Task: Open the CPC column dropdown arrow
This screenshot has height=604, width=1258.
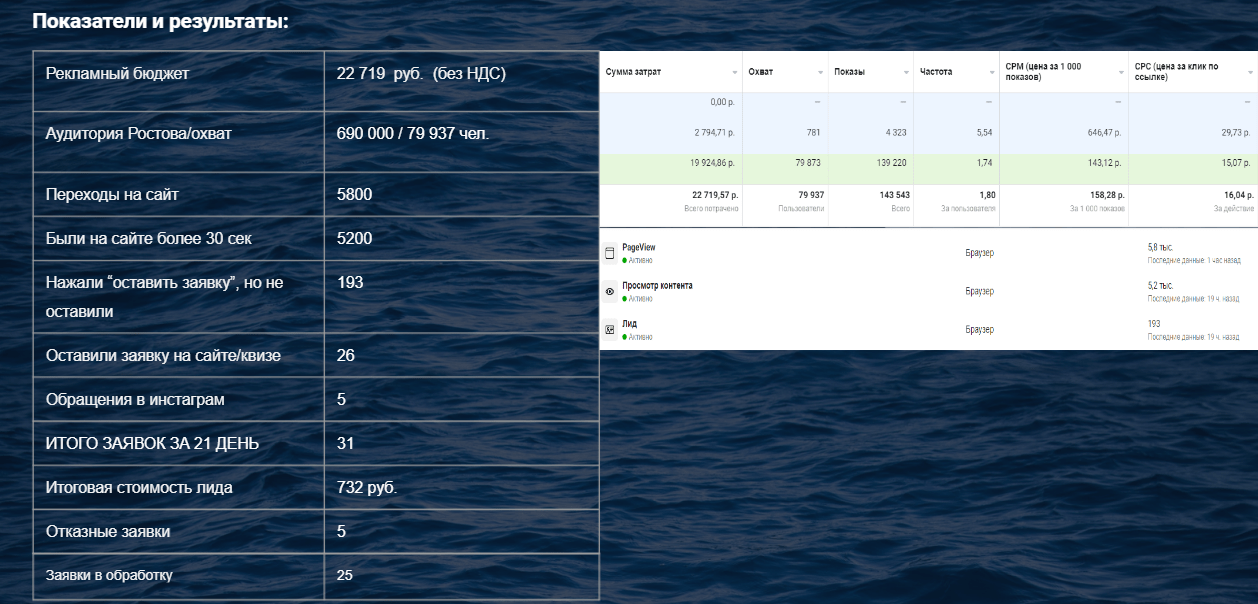Action: click(x=1250, y=73)
